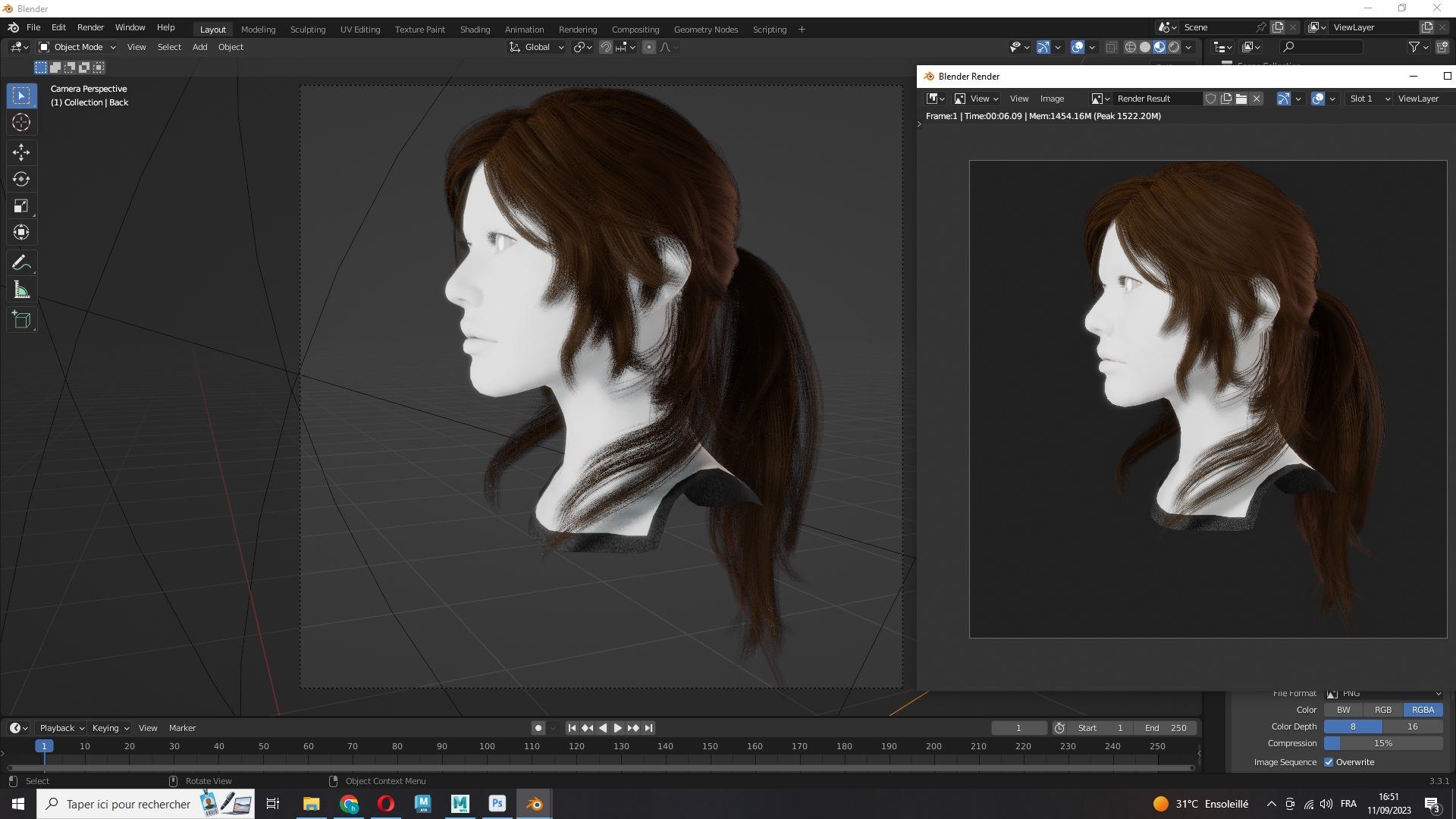Open Blender from the Windows taskbar

[x=535, y=804]
